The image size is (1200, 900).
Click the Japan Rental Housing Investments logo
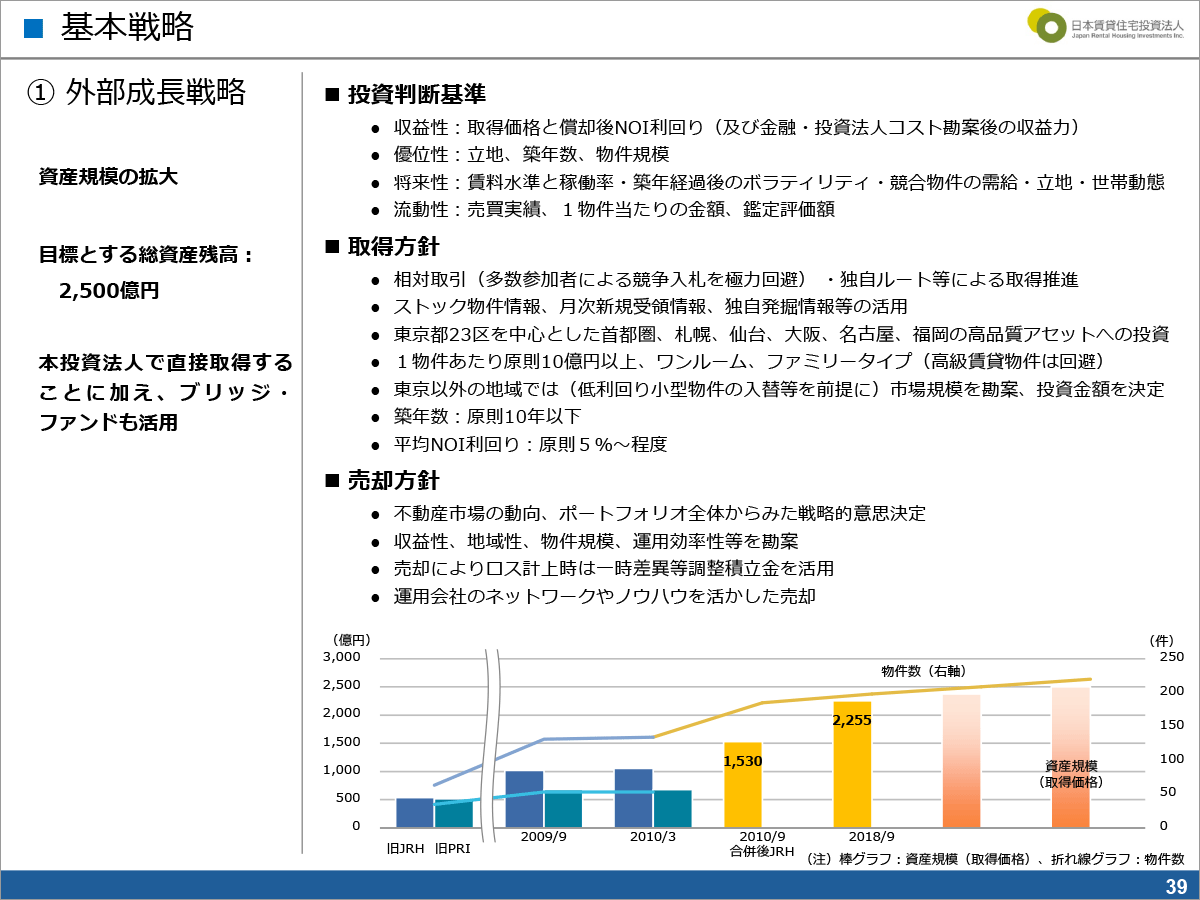[x=1105, y=26]
